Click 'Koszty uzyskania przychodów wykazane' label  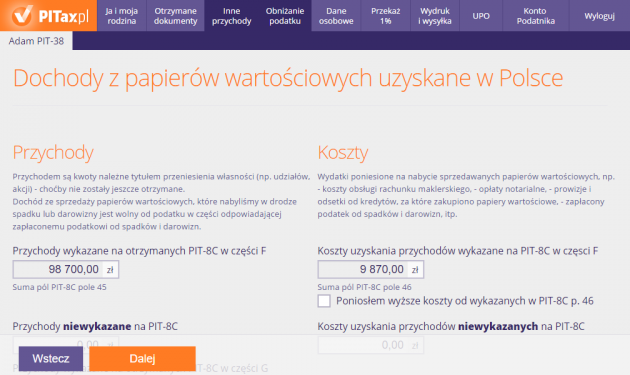(458, 251)
